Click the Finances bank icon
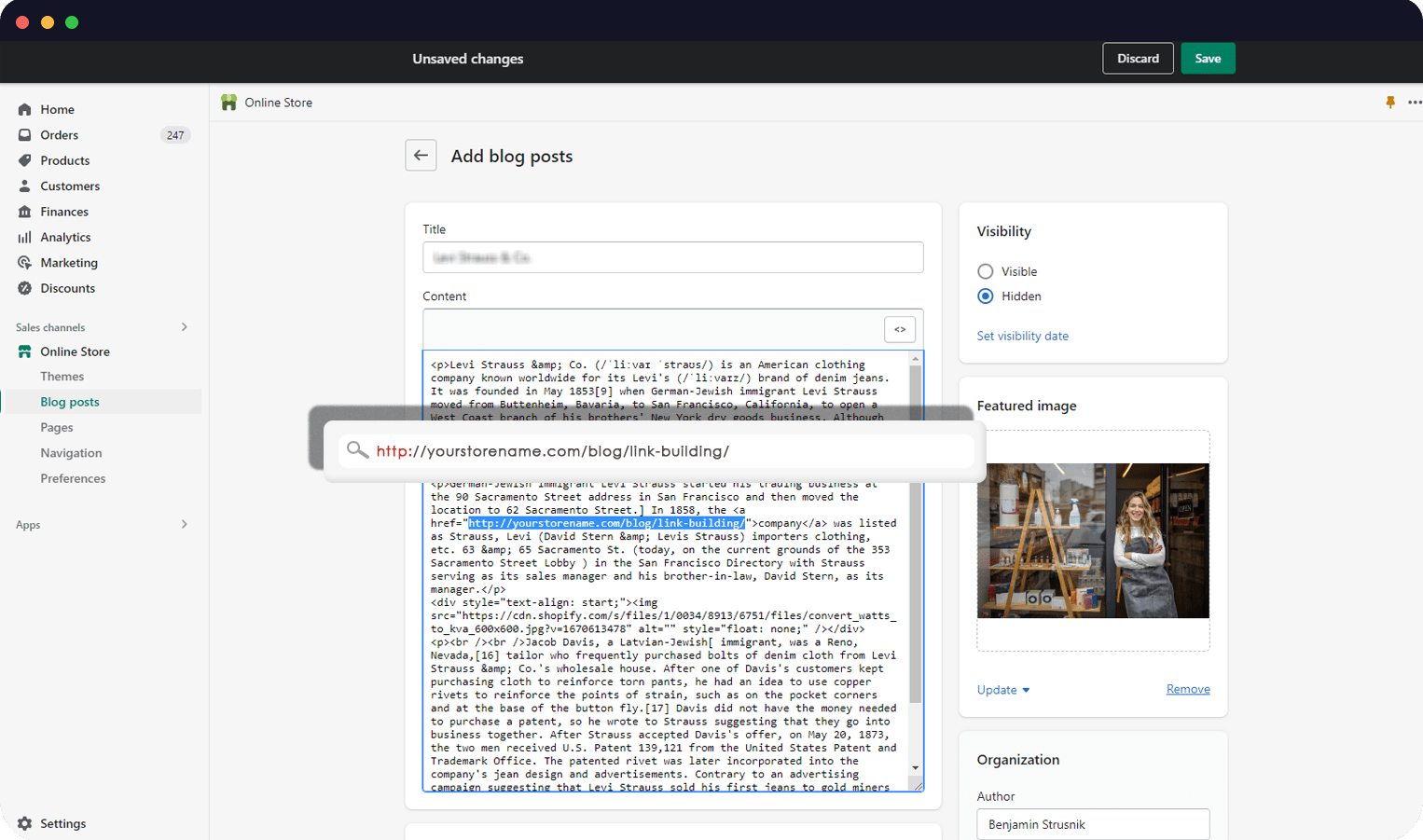 click(x=25, y=212)
